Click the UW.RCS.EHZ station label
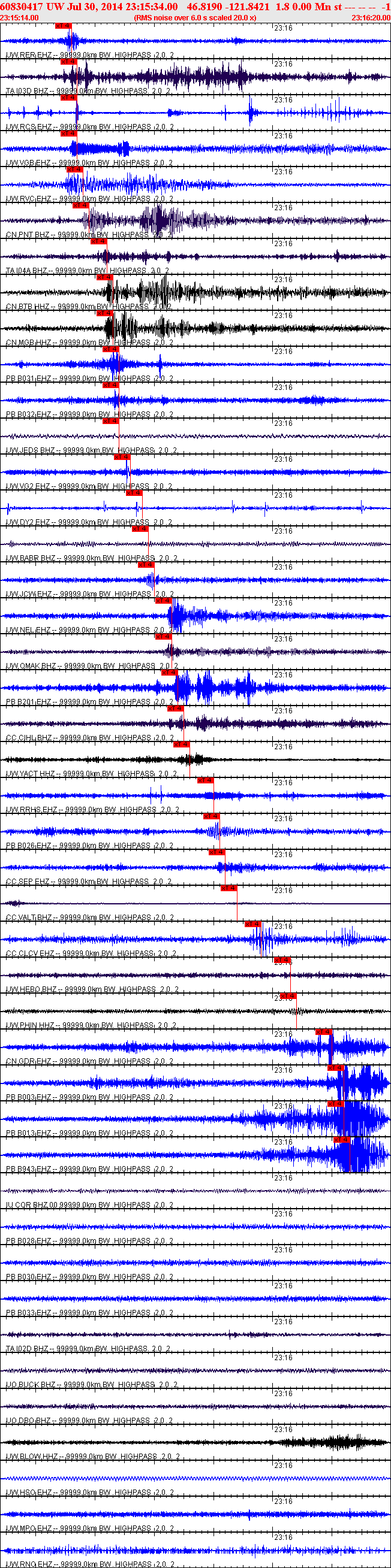 [x=89, y=126]
